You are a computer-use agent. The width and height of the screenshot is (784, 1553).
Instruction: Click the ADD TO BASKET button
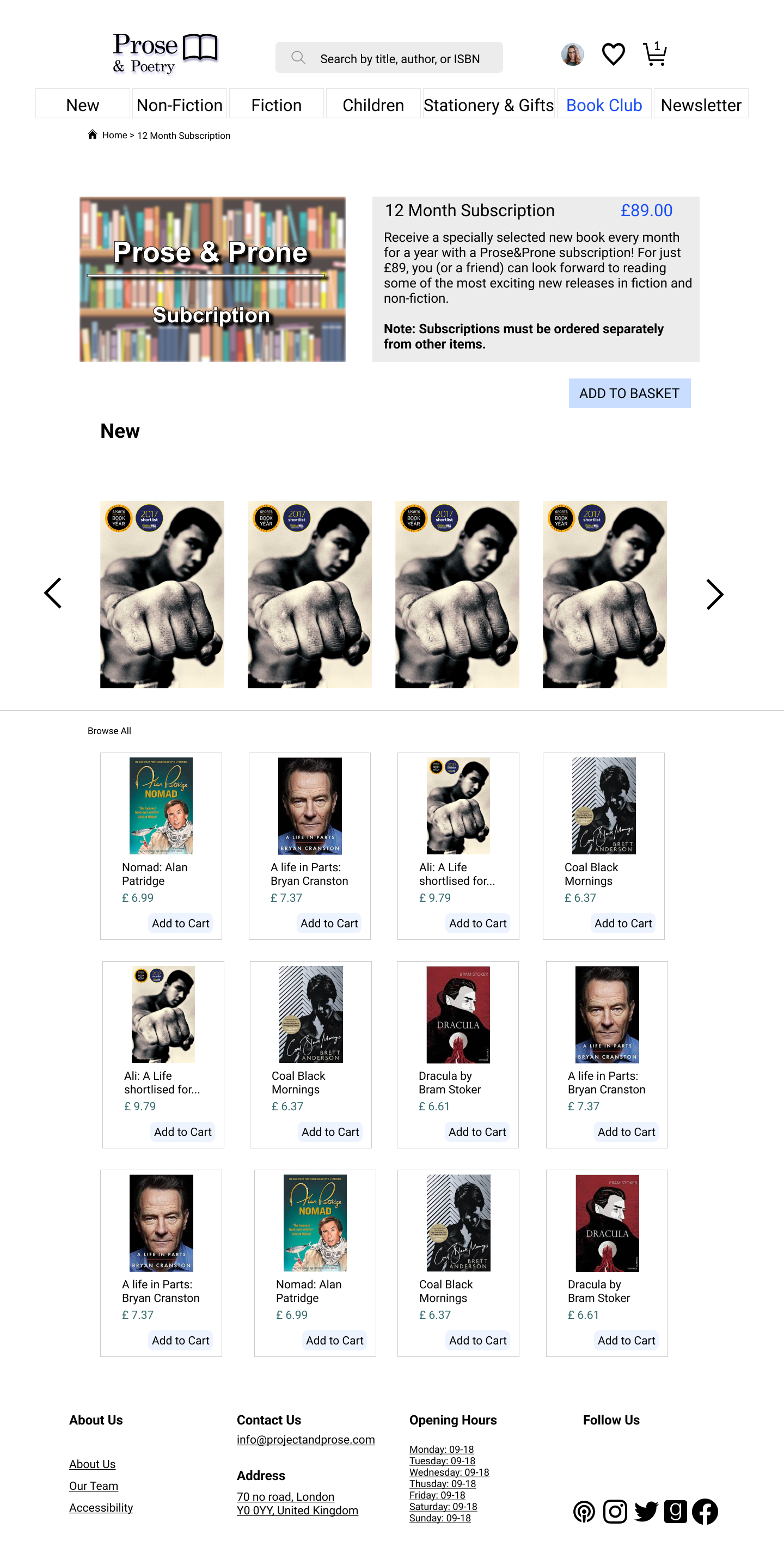[630, 393]
